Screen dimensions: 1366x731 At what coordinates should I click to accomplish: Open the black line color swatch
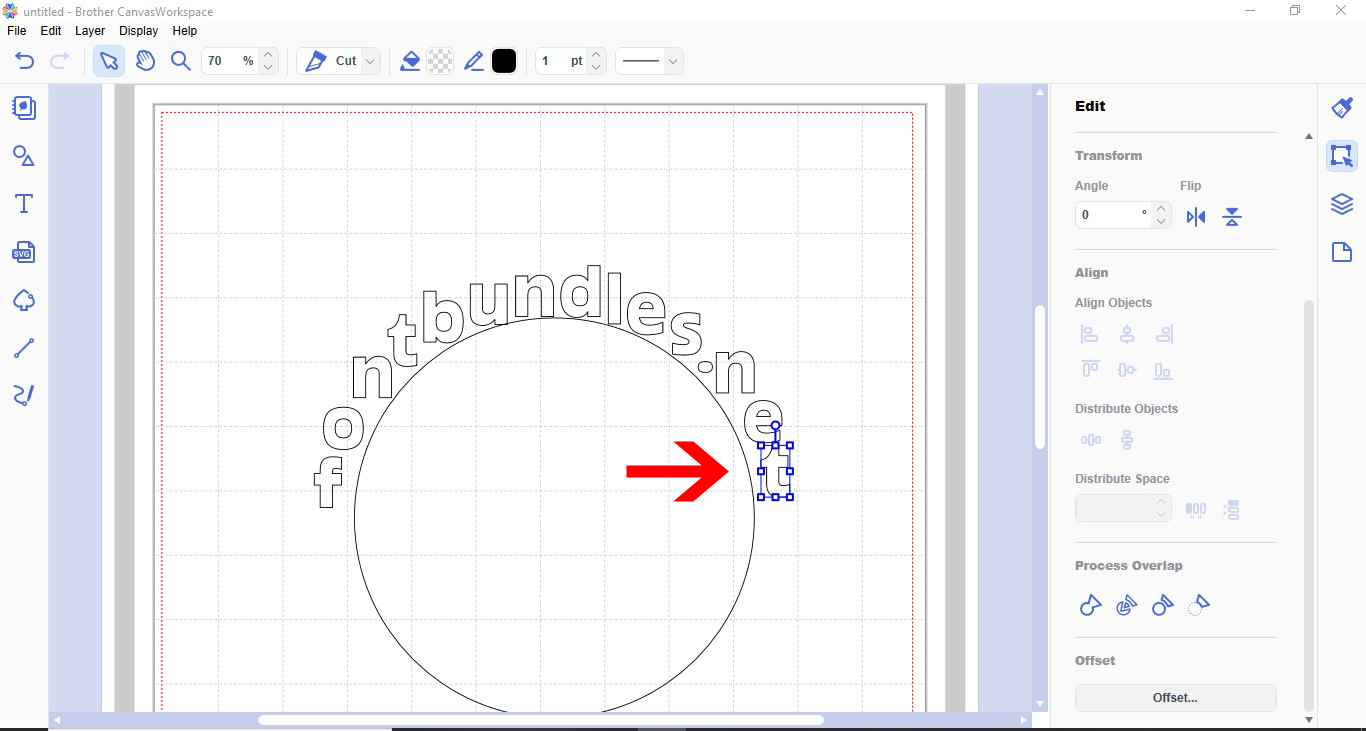(x=504, y=61)
